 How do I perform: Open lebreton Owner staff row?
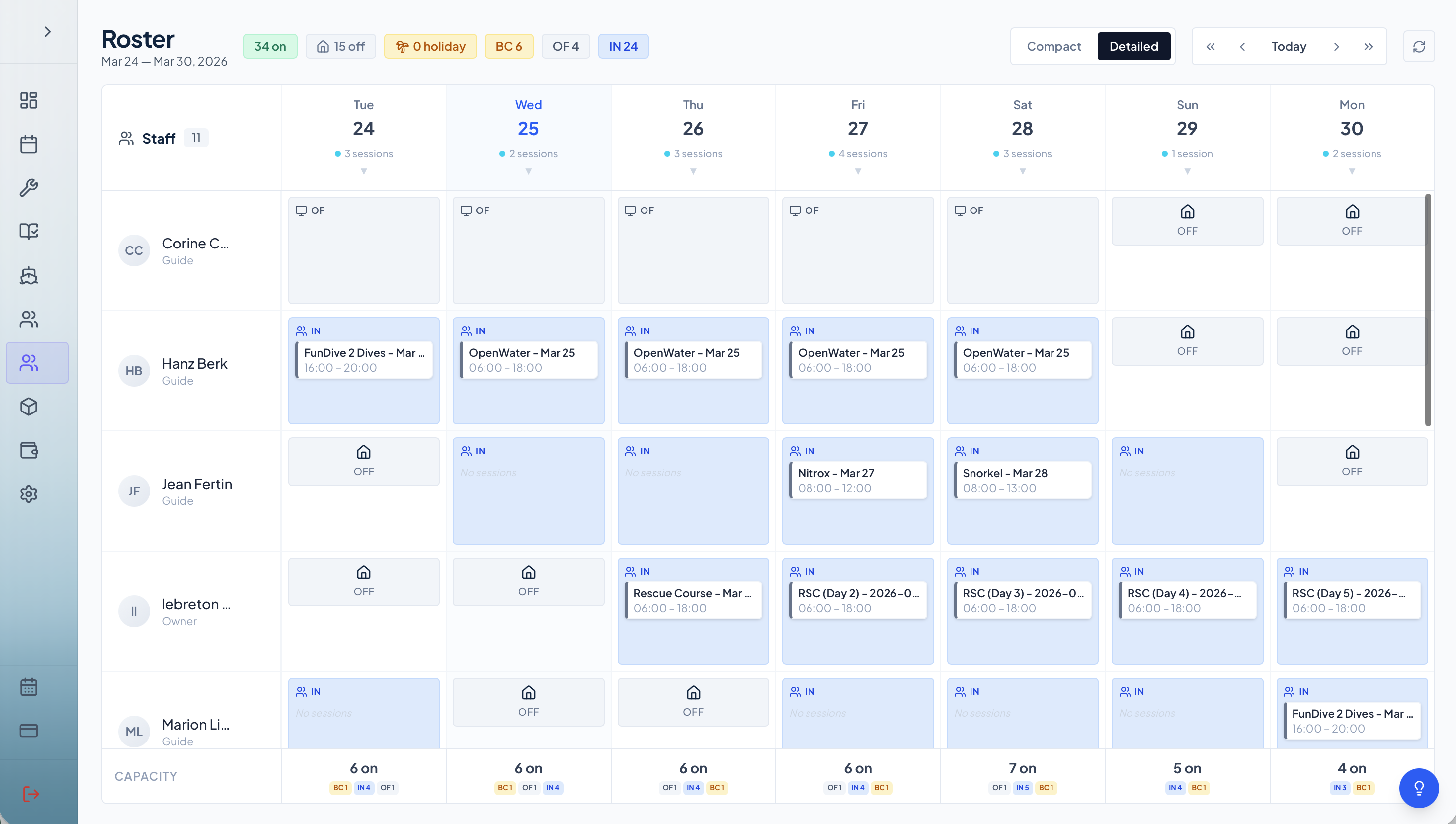point(191,611)
